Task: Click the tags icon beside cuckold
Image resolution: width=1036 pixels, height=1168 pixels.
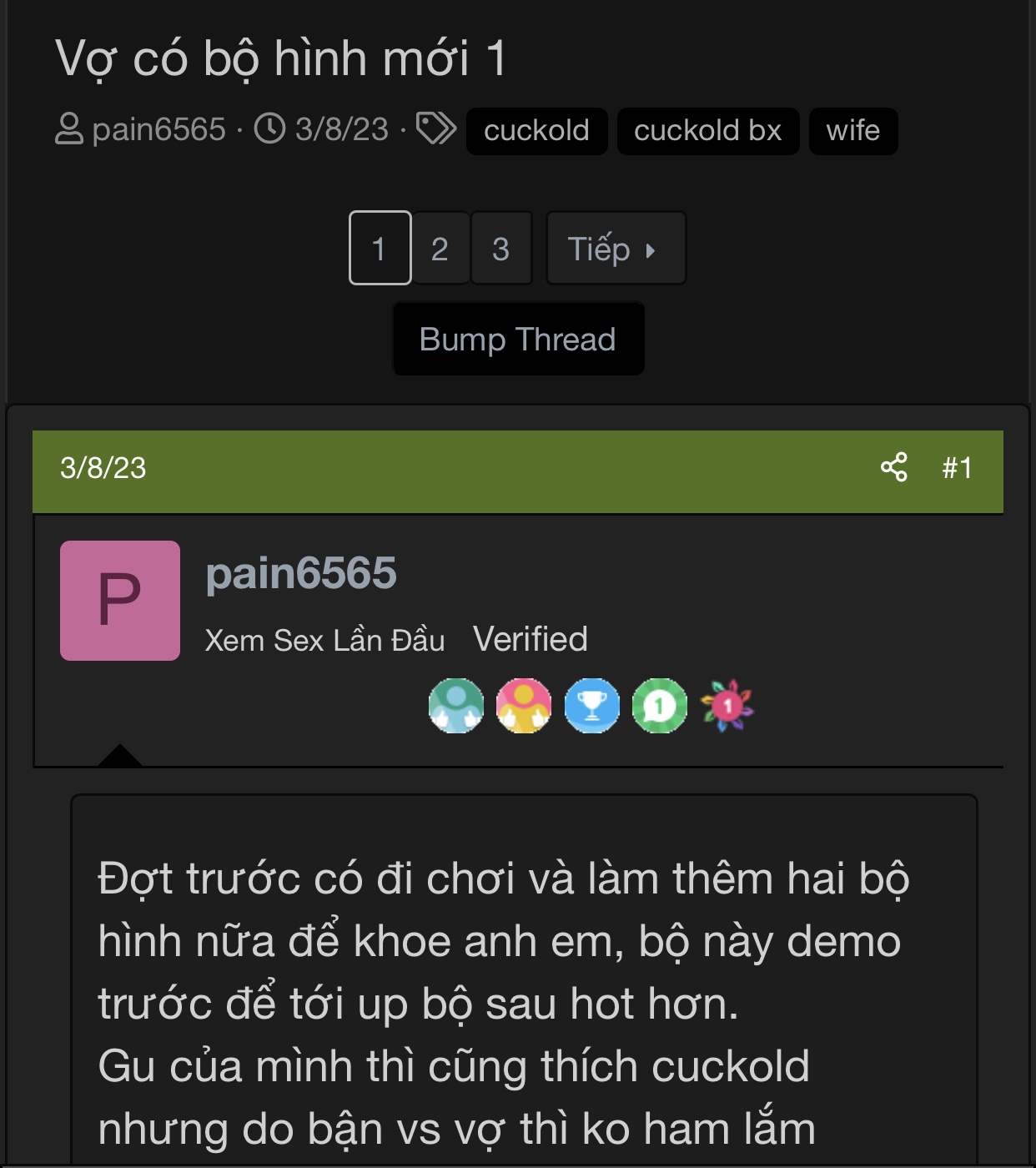Action: (436, 128)
